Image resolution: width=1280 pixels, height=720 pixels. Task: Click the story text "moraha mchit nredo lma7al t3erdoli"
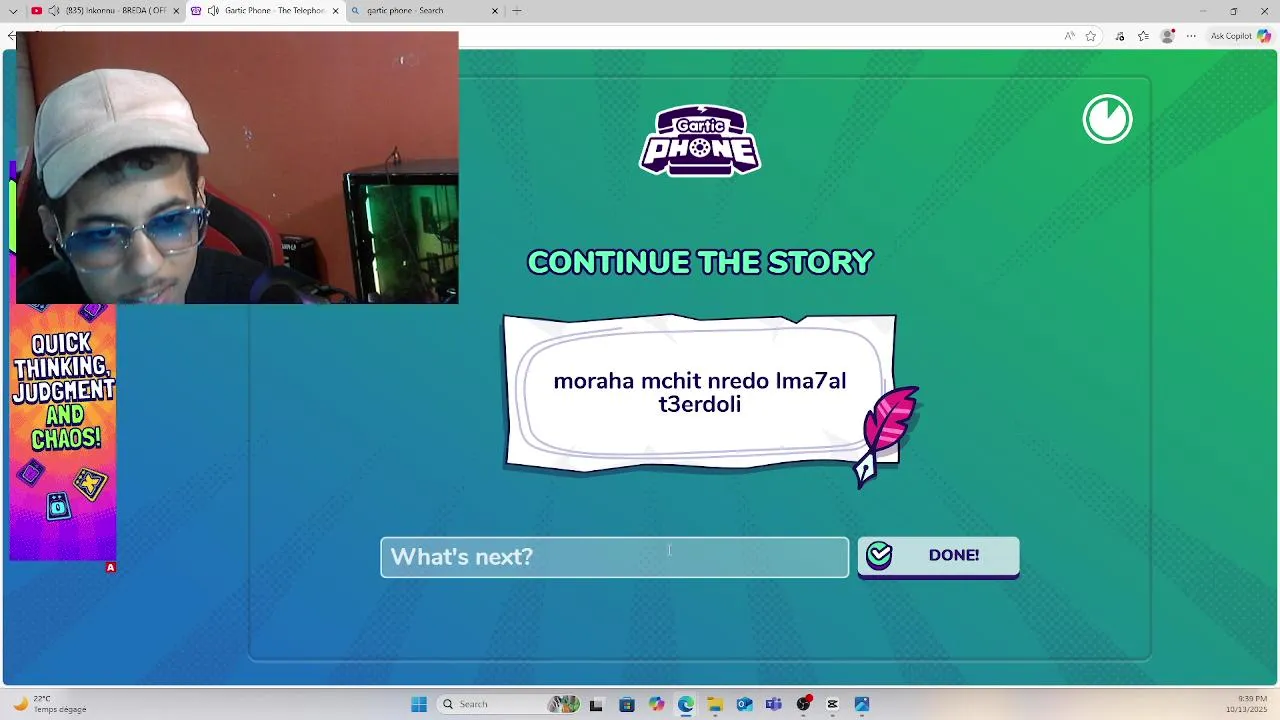coord(699,392)
